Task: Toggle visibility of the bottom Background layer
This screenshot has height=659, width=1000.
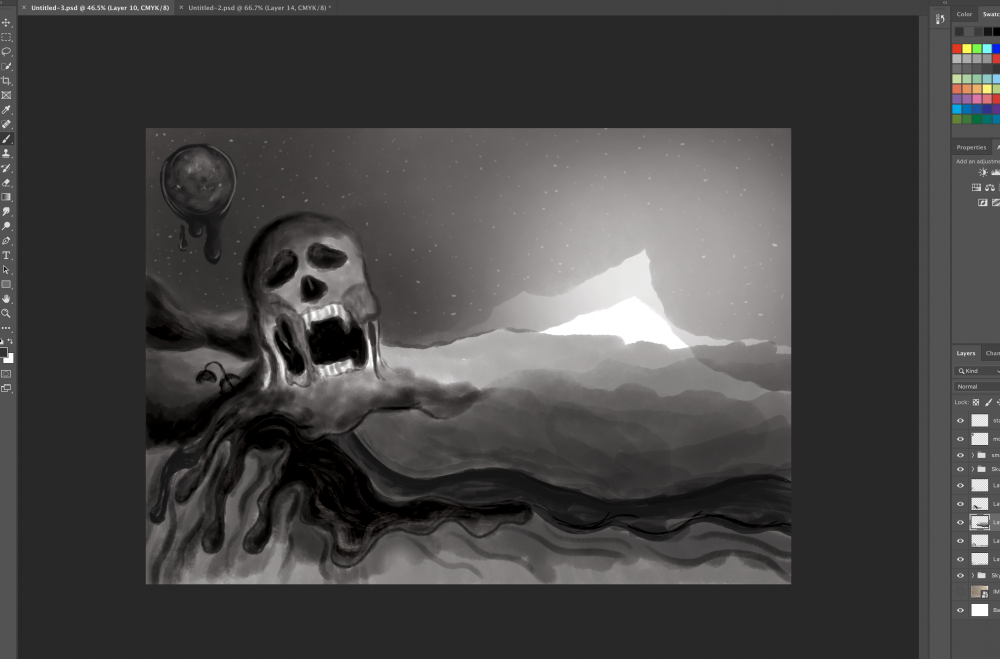Action: tap(960, 609)
